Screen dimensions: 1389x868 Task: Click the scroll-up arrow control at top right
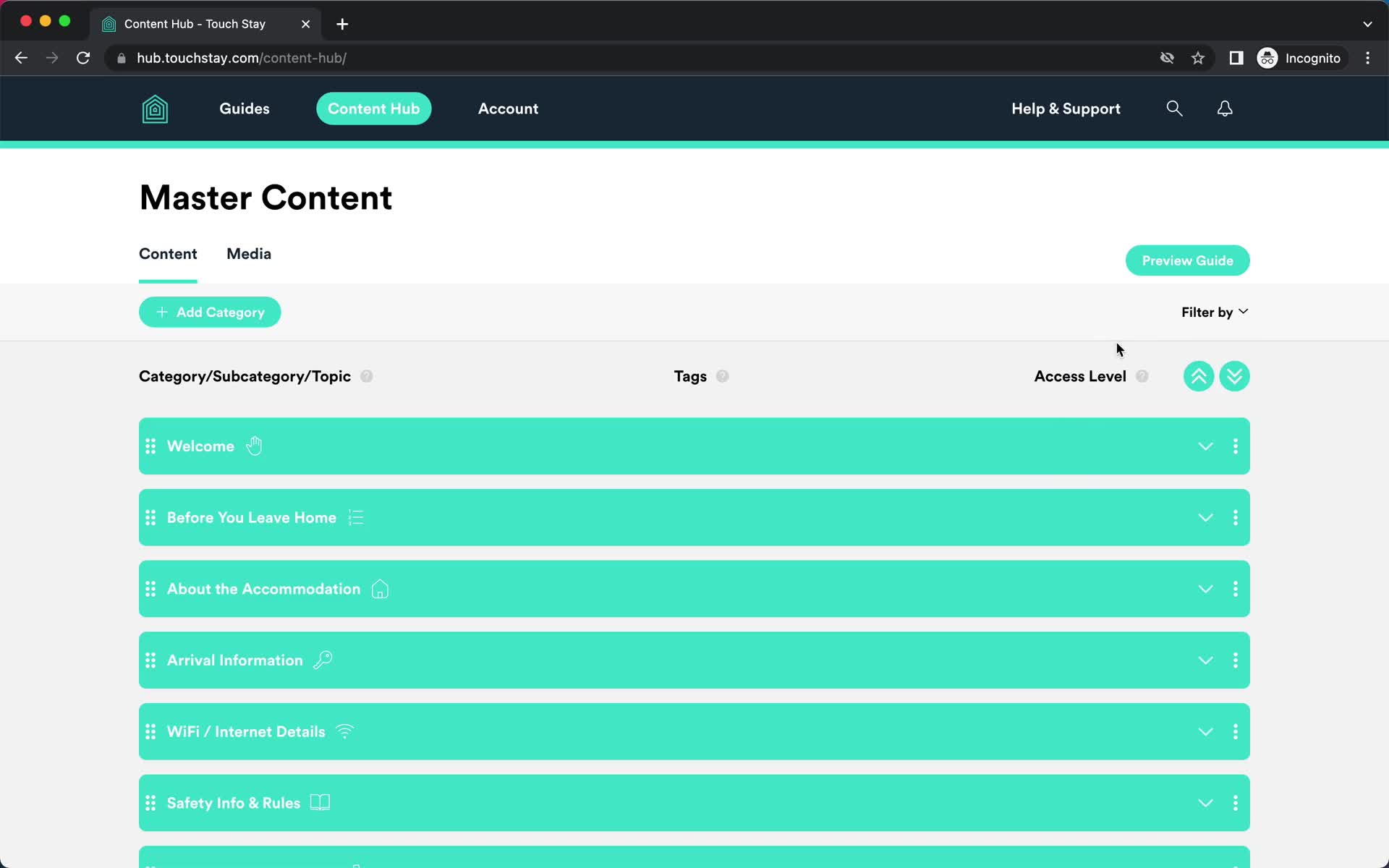pyautogui.click(x=1199, y=375)
